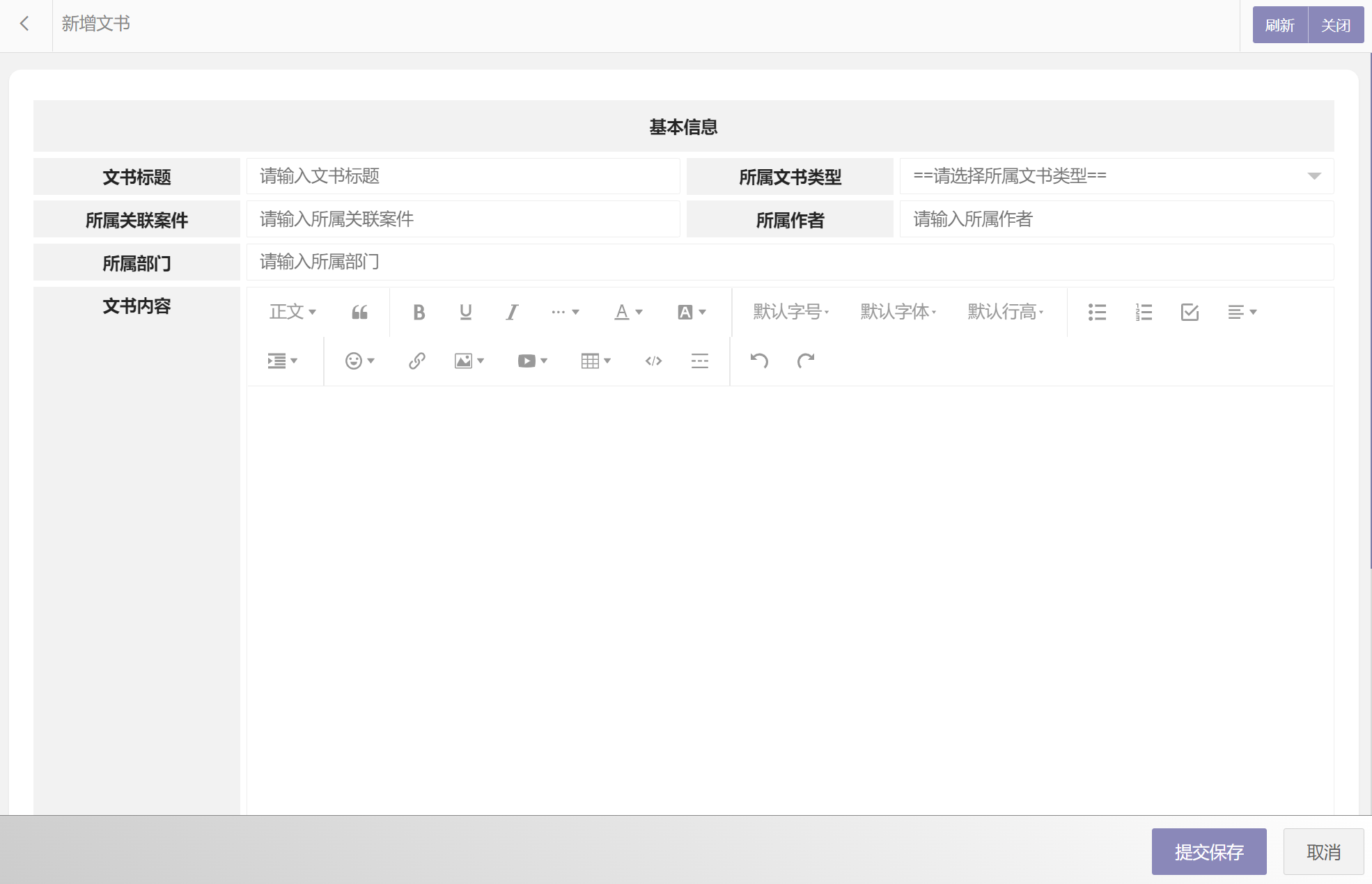
Task: Start a numbered list
Action: [x=1143, y=312]
